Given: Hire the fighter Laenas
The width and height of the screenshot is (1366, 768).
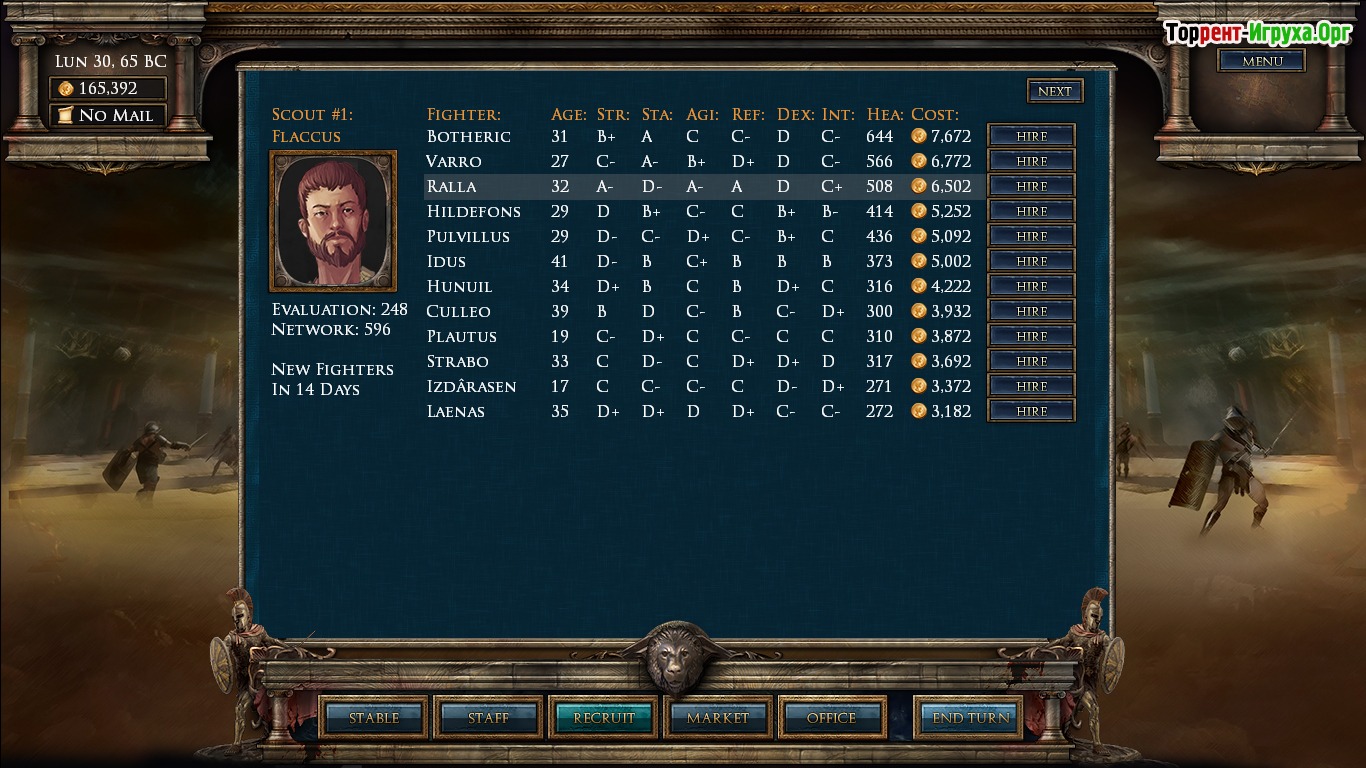Looking at the screenshot, I should point(1031,411).
